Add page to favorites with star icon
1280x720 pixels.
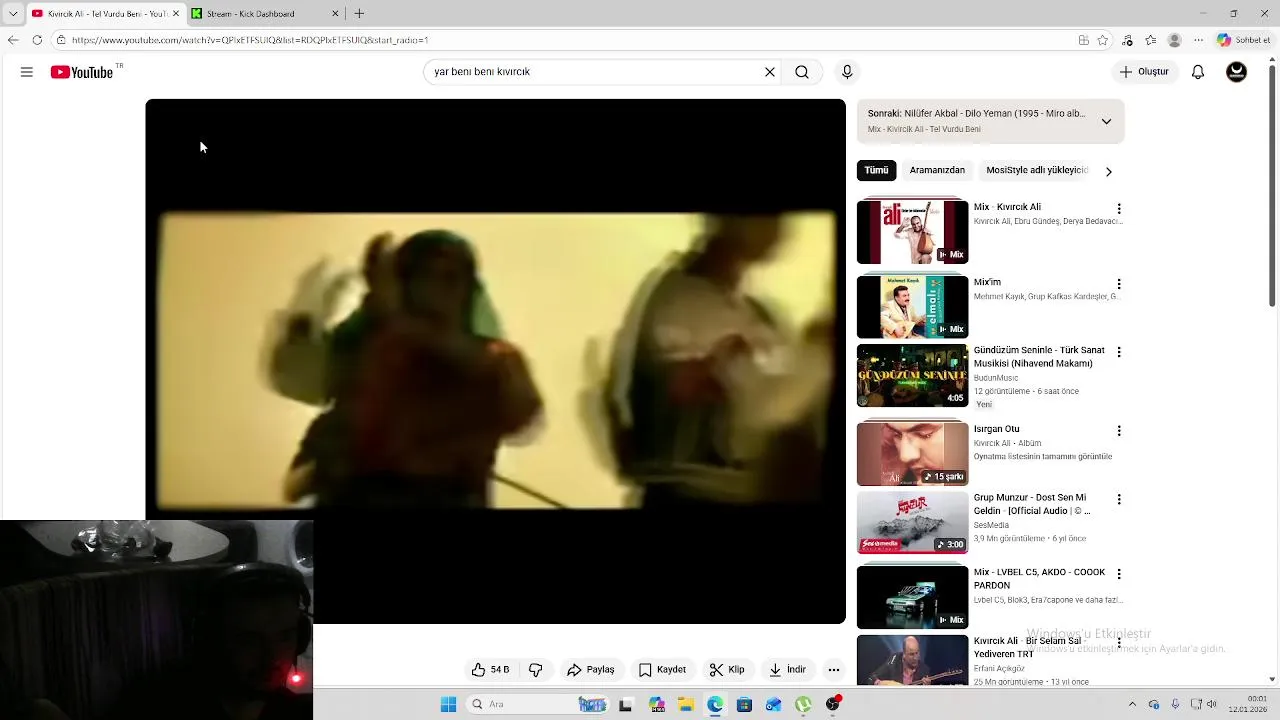[1103, 40]
